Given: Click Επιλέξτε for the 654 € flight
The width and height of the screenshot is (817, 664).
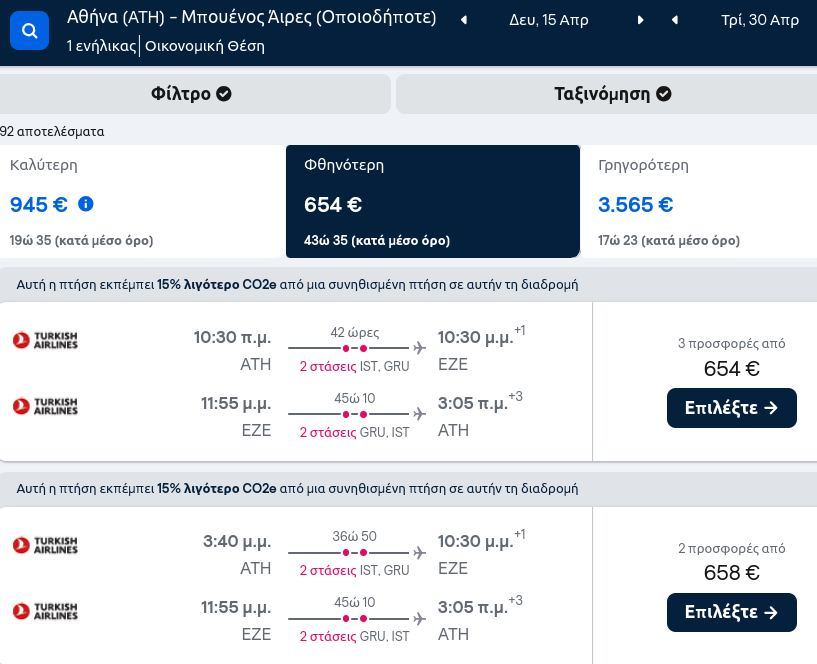Looking at the screenshot, I should tap(731, 408).
